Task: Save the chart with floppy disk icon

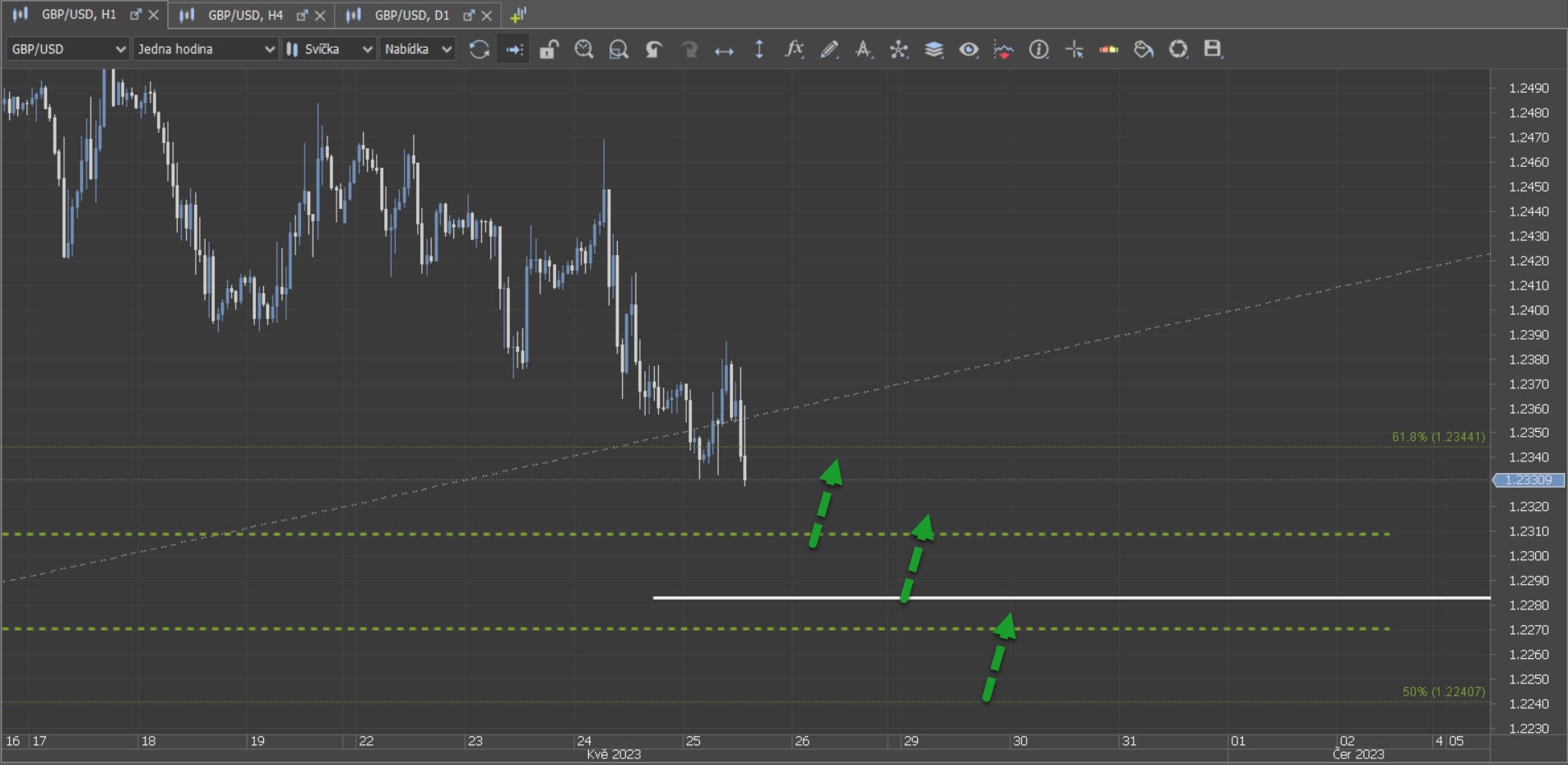Action: [1213, 49]
